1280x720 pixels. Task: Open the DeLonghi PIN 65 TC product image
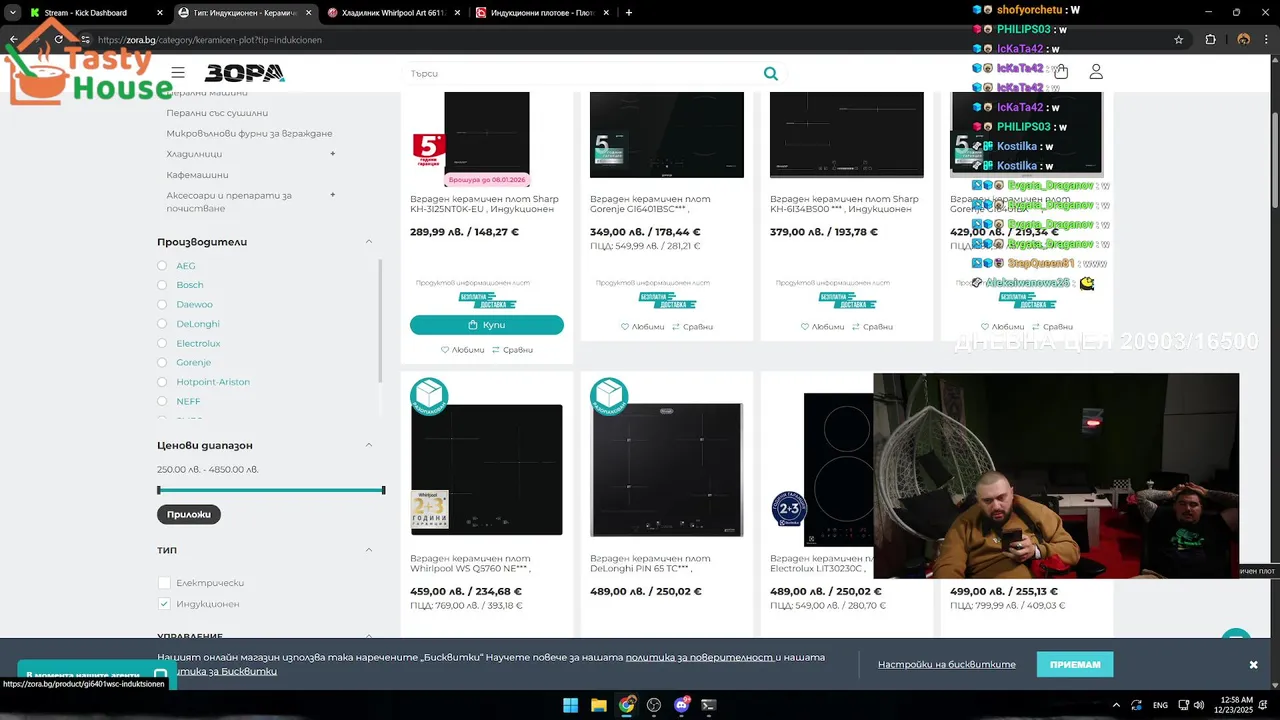667,470
